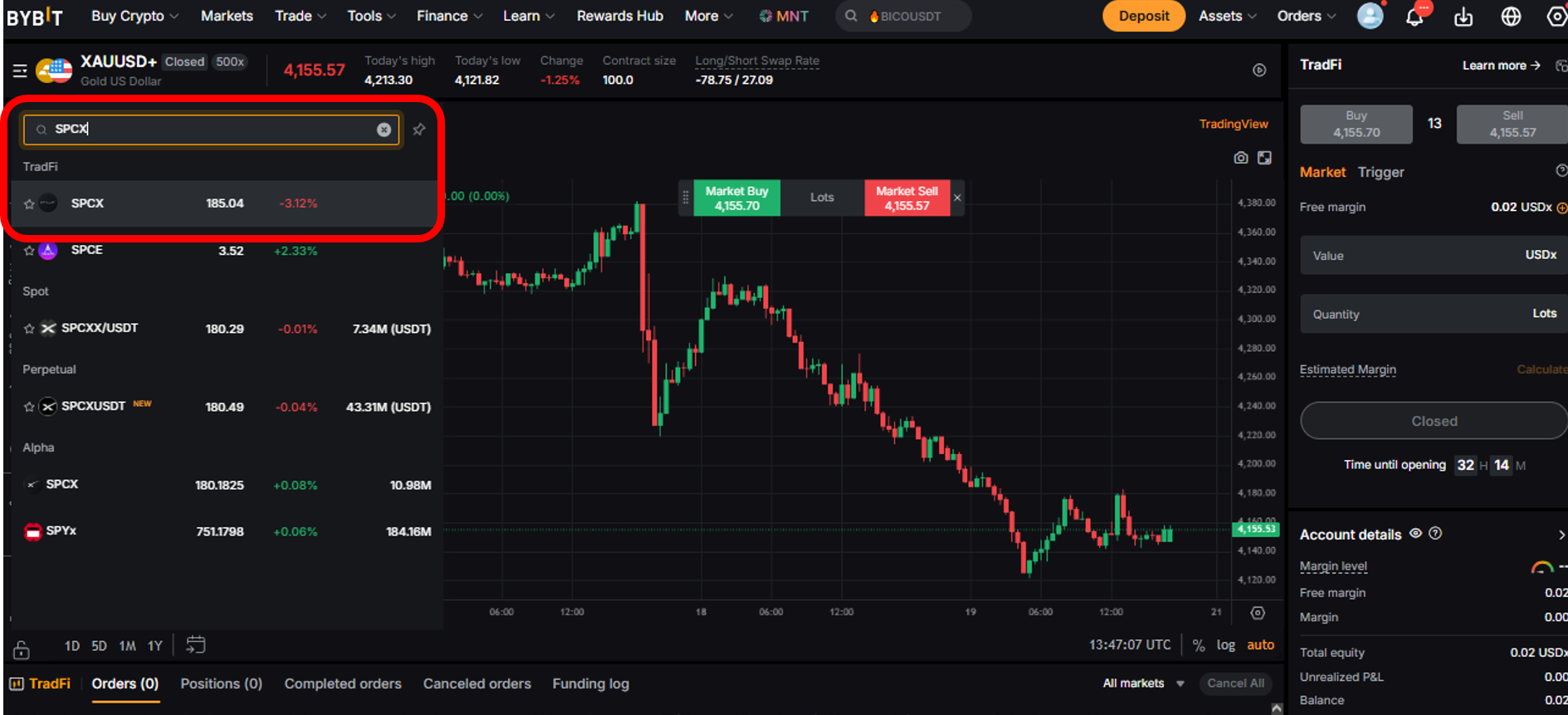Open the More dropdown menu
The height and width of the screenshot is (715, 1568).
click(709, 16)
